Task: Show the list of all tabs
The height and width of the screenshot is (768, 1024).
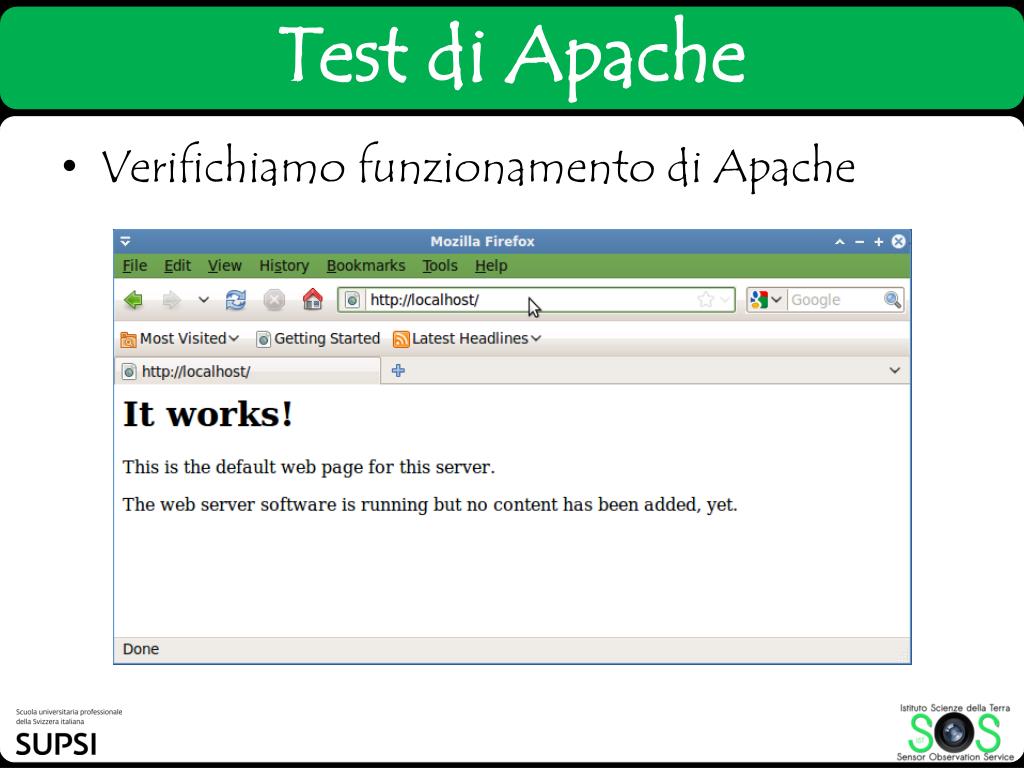Action: (895, 370)
